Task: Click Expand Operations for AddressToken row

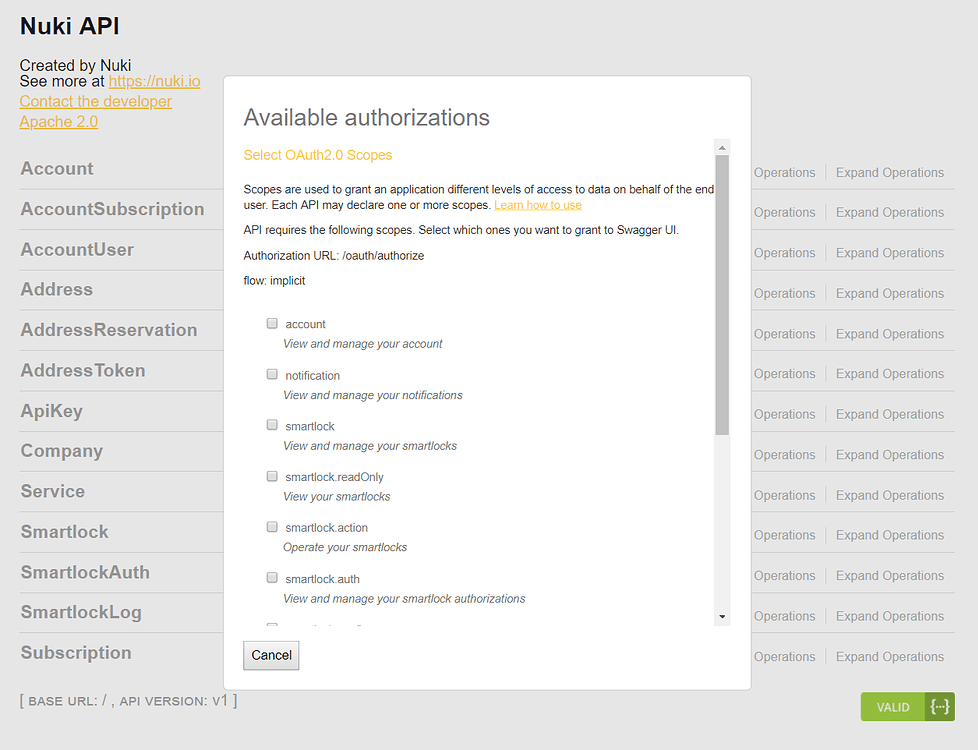Action: (x=889, y=374)
